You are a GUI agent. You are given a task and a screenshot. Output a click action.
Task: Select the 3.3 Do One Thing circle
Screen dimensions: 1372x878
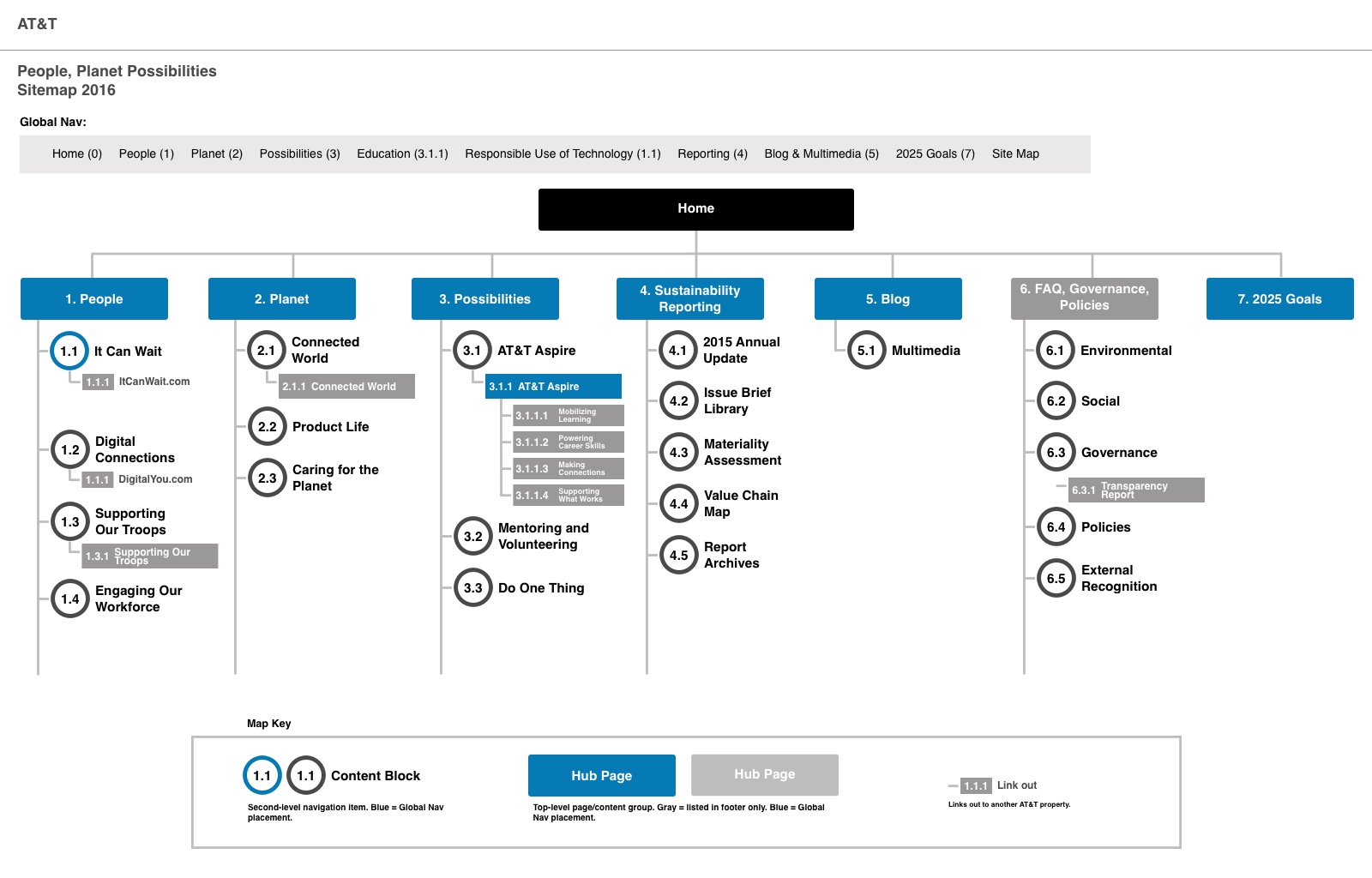tap(473, 588)
